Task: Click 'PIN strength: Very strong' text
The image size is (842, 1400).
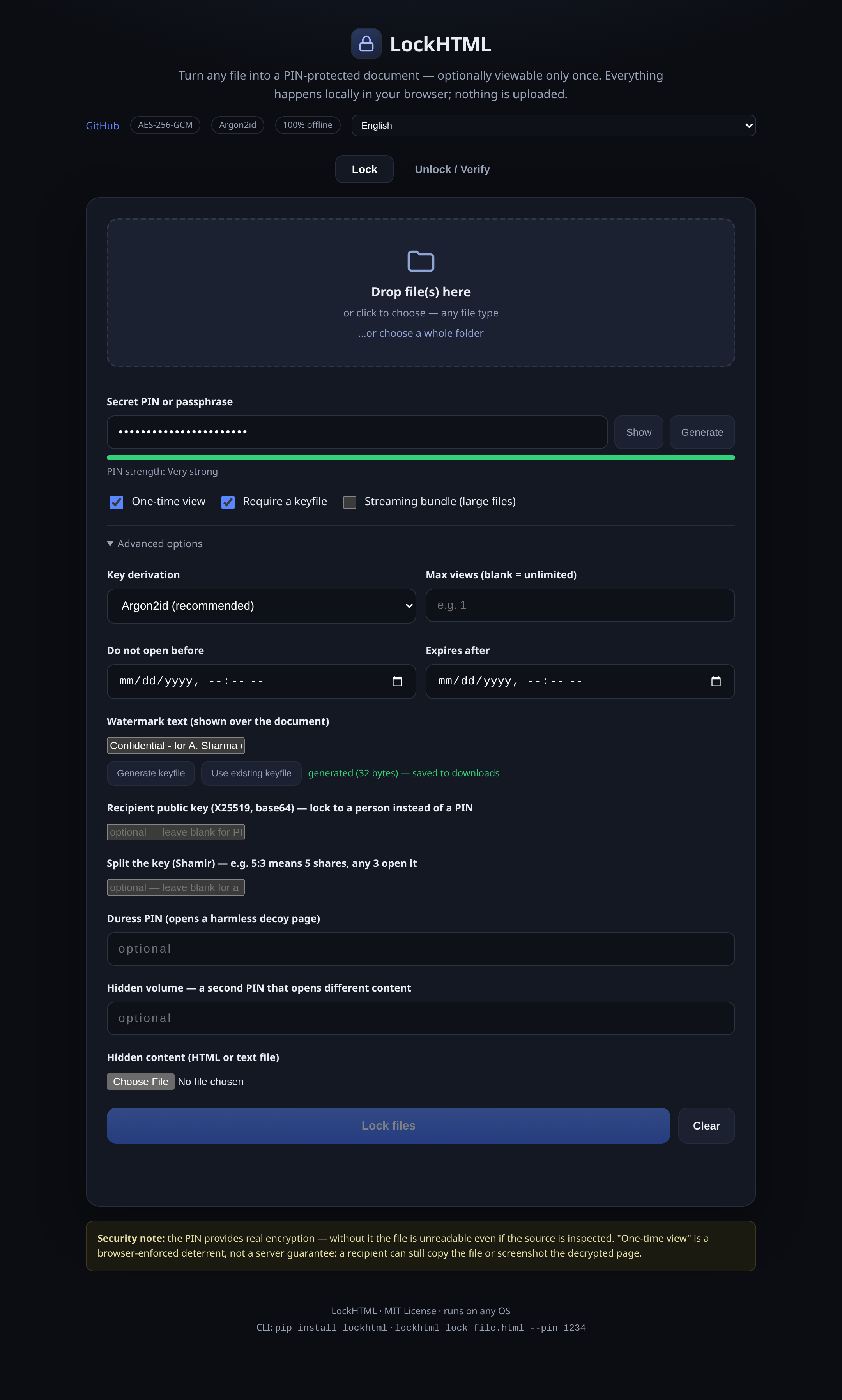Action: [x=162, y=471]
